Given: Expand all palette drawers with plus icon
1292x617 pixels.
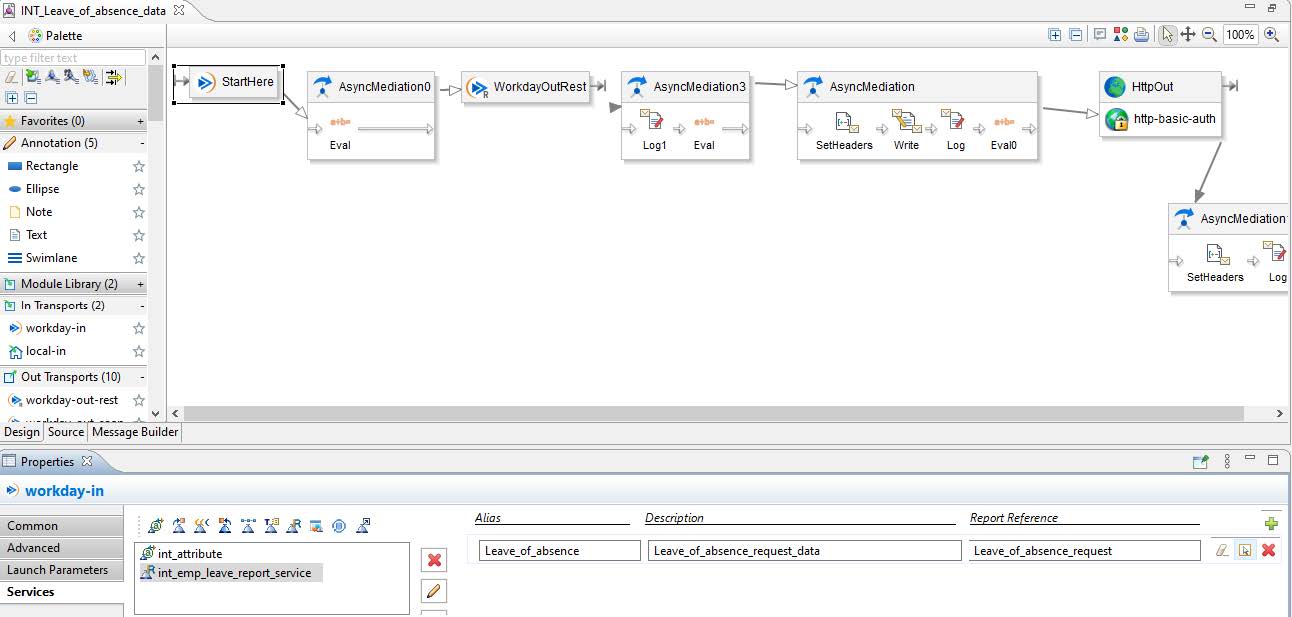Looking at the screenshot, I should coord(12,98).
